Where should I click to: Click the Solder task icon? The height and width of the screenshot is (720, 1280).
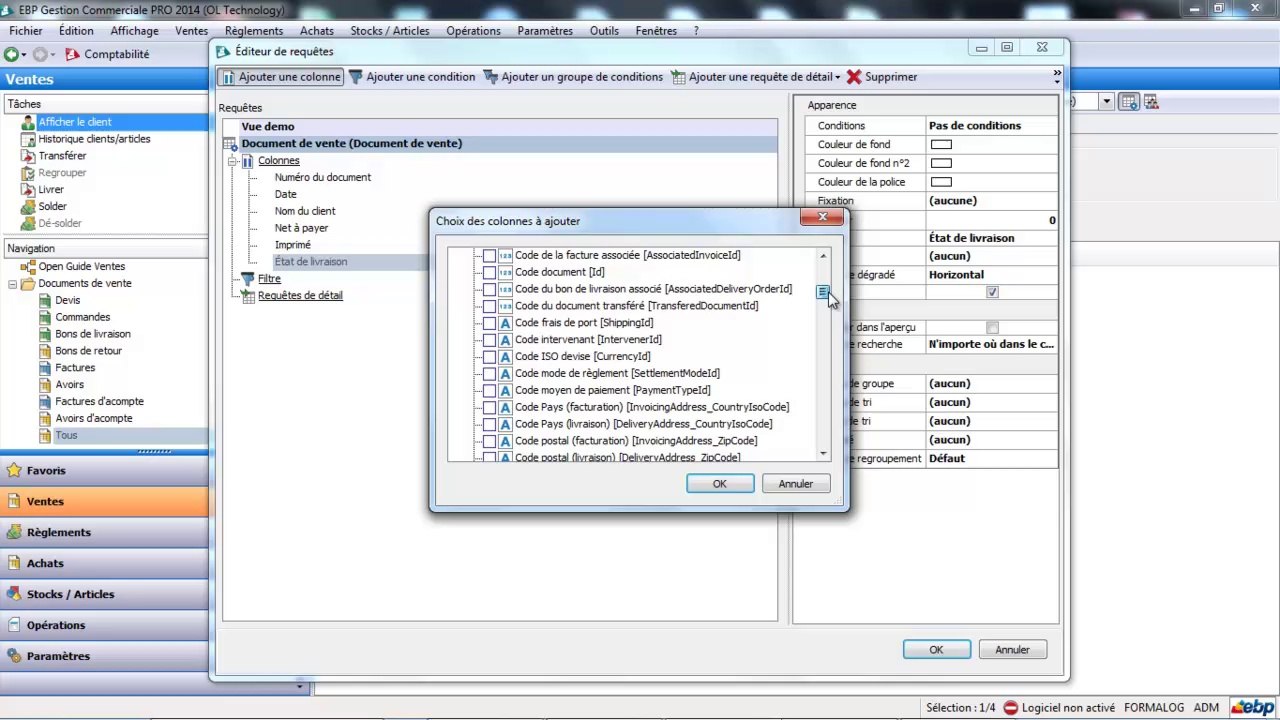click(27, 207)
